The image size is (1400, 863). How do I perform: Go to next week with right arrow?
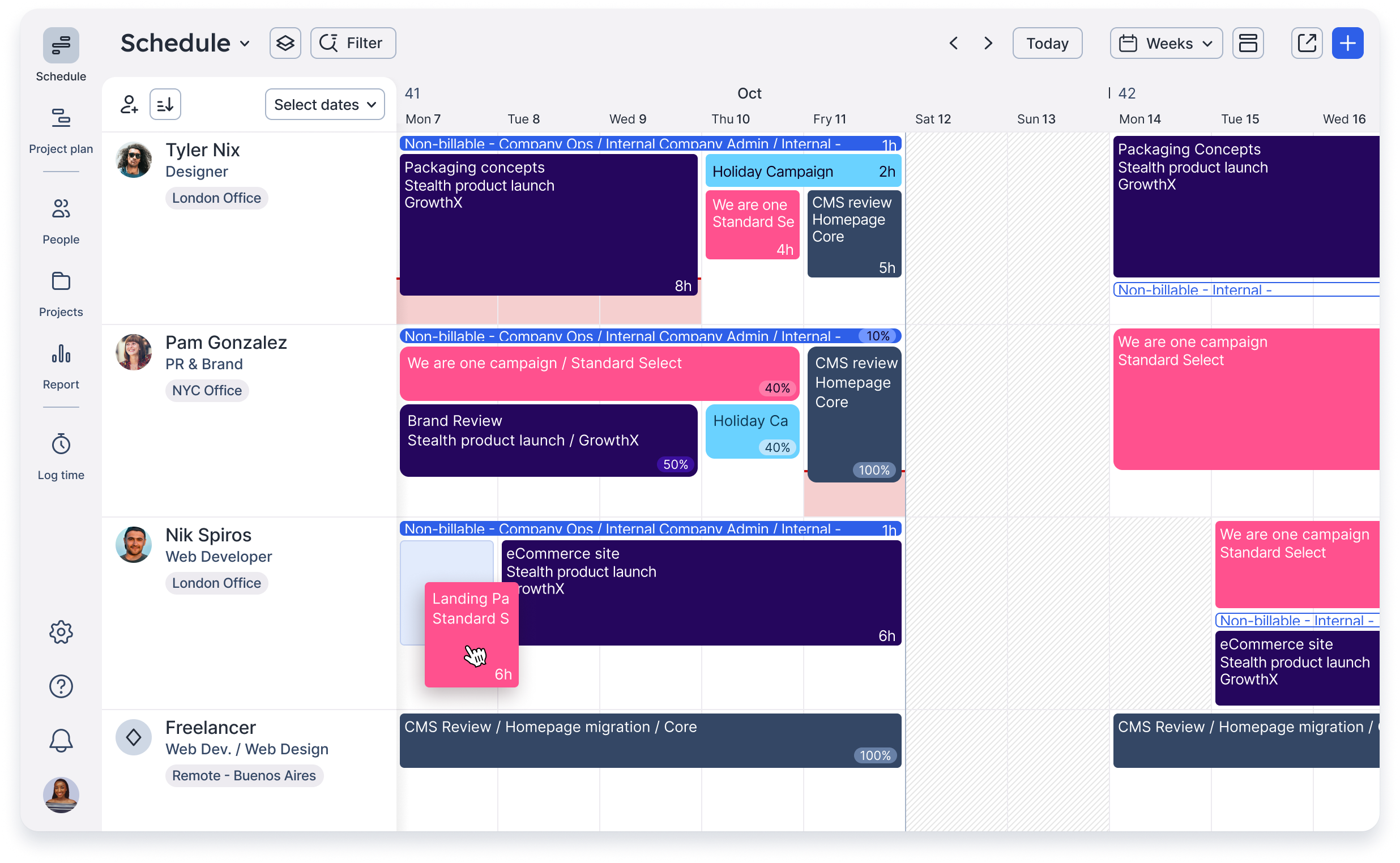pyautogui.click(x=988, y=44)
